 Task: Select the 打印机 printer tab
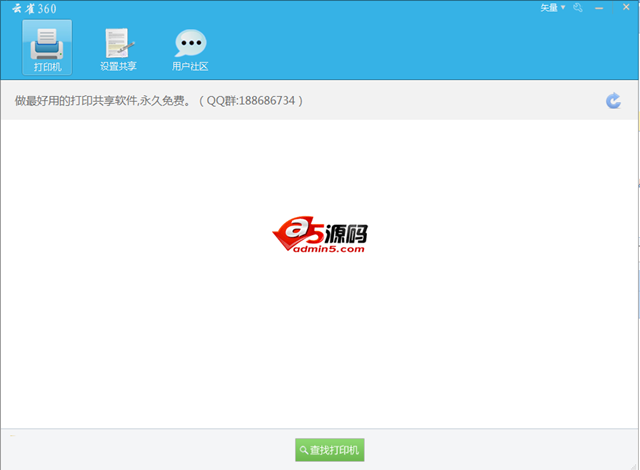pos(47,48)
